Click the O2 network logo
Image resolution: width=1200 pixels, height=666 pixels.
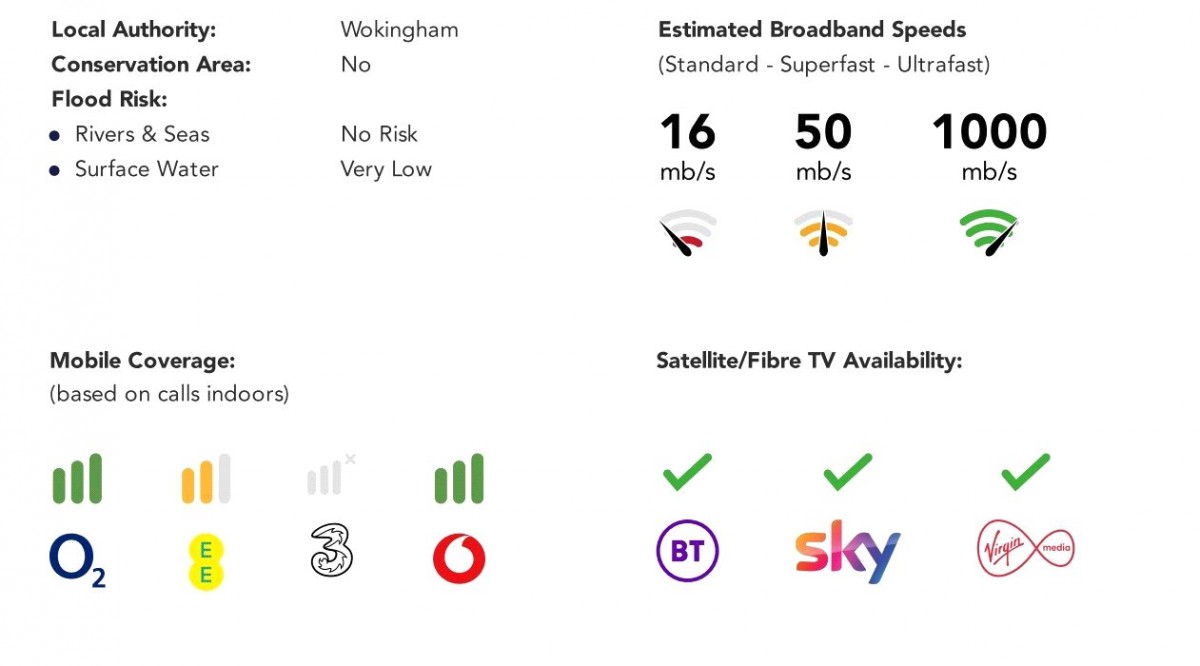(77, 560)
